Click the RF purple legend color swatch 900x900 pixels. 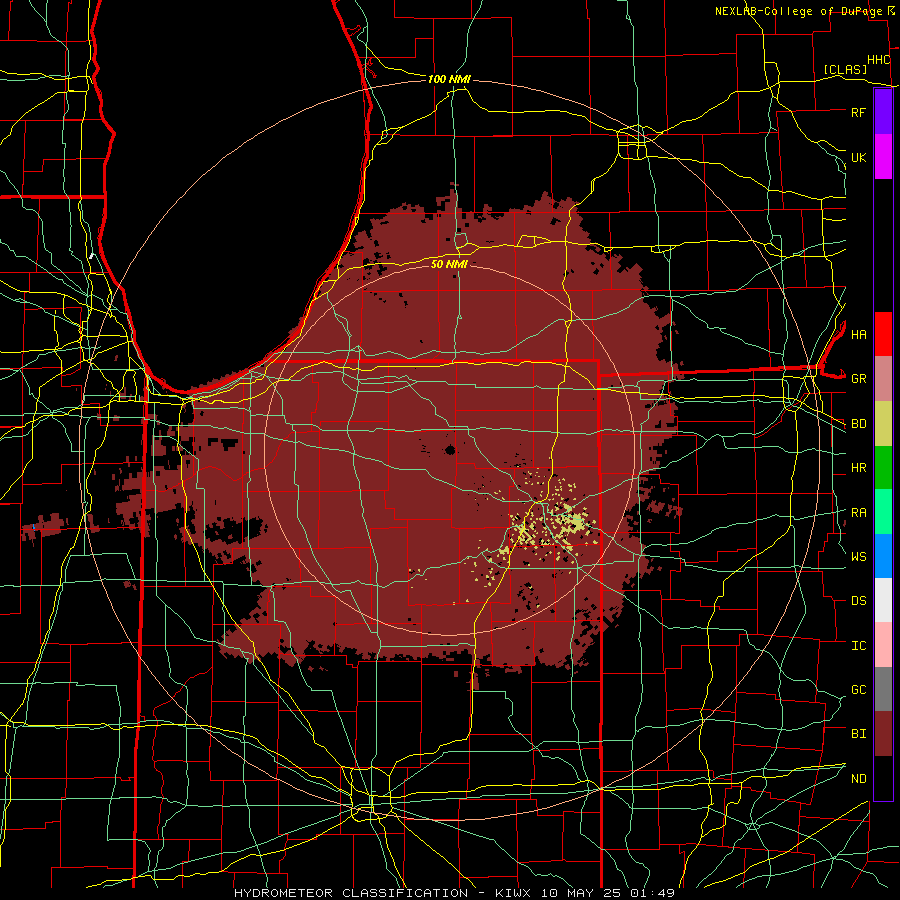coord(883,112)
